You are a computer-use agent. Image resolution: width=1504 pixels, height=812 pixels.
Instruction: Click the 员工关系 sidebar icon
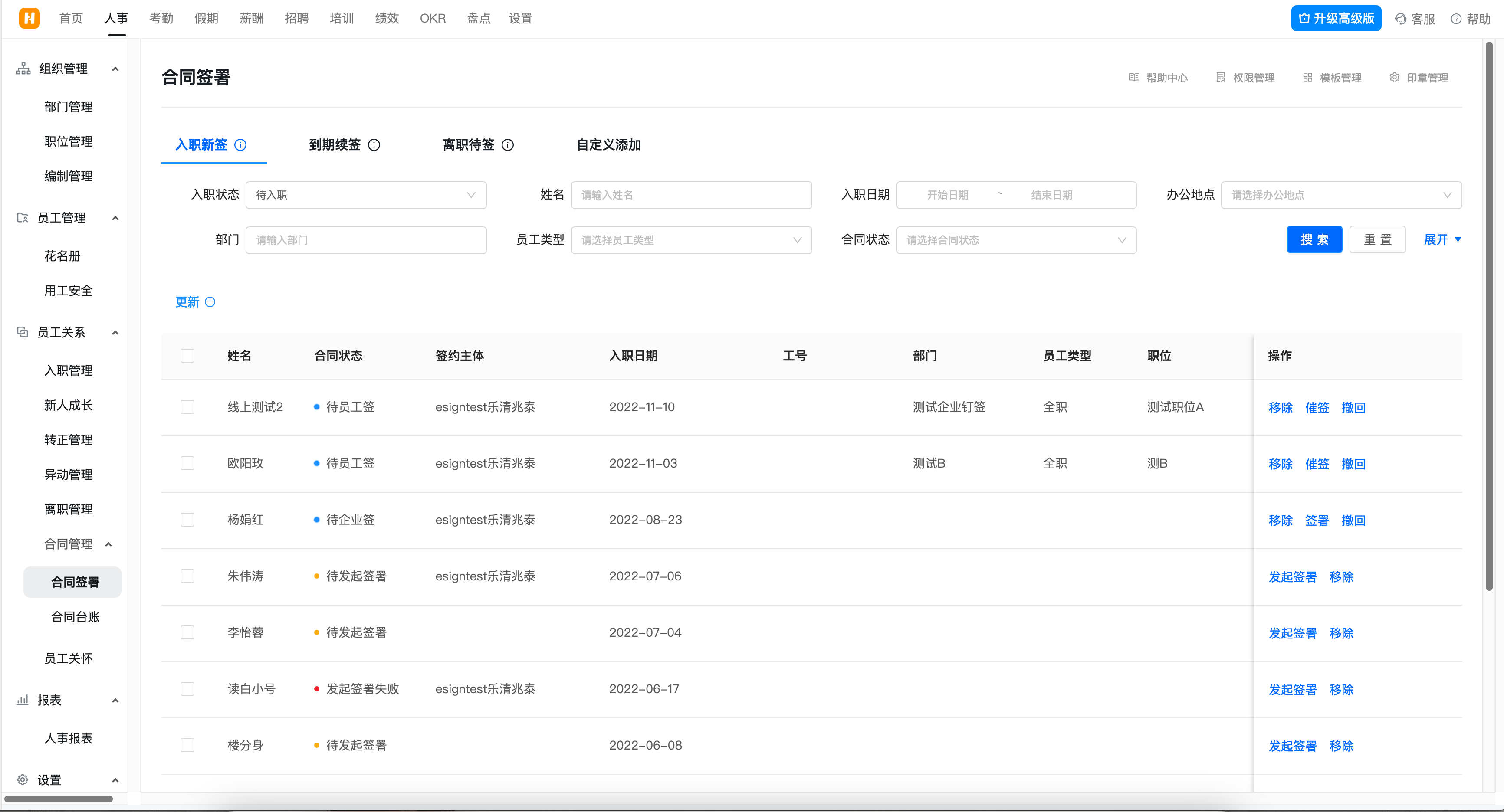23,332
